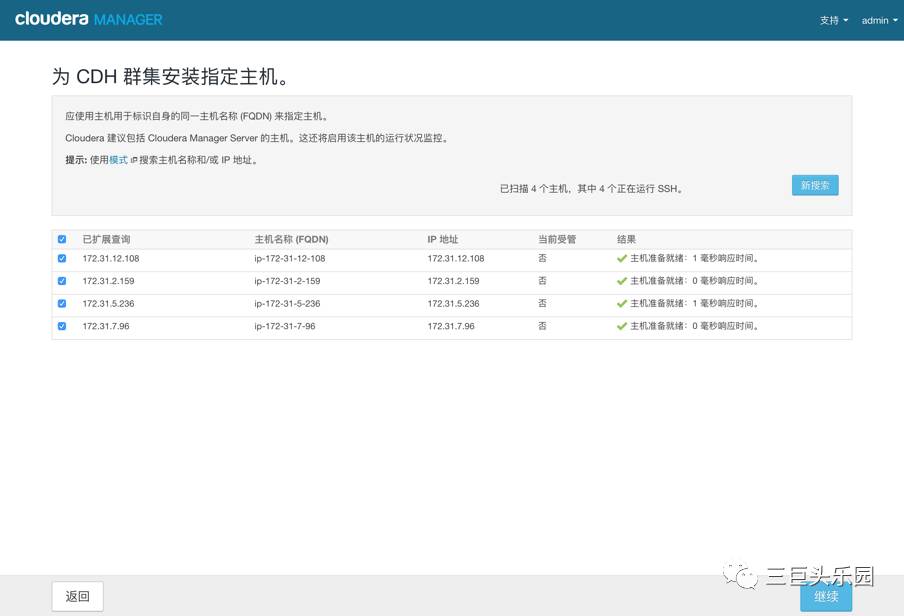Screen dimensions: 904x616
Task: Click the green checkmark for ip-172-31-5-236
Action: [x=622, y=303]
